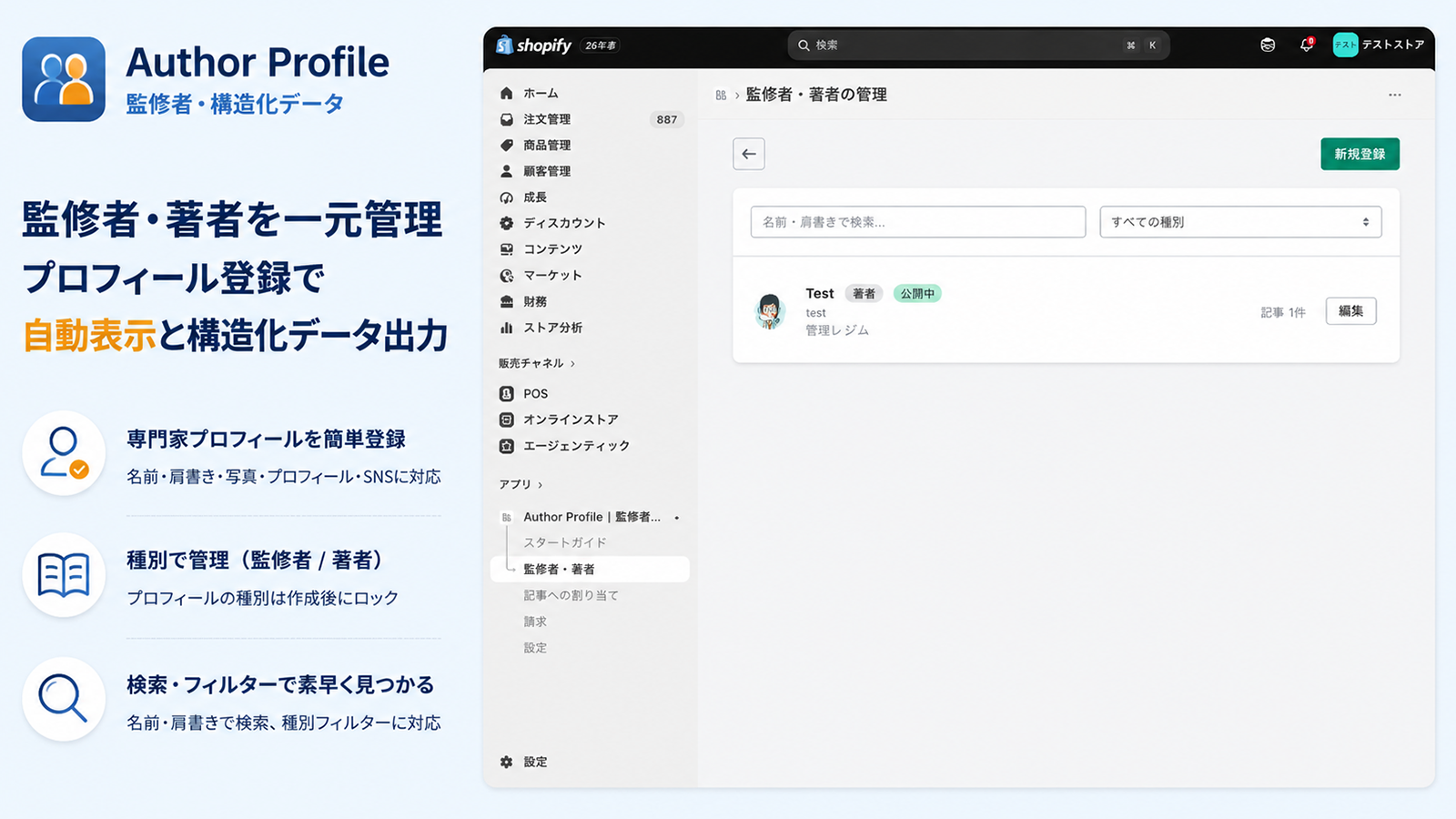Click the マーケット globe icon
Viewport: 1456px width, 819px height.
pyautogui.click(x=507, y=276)
